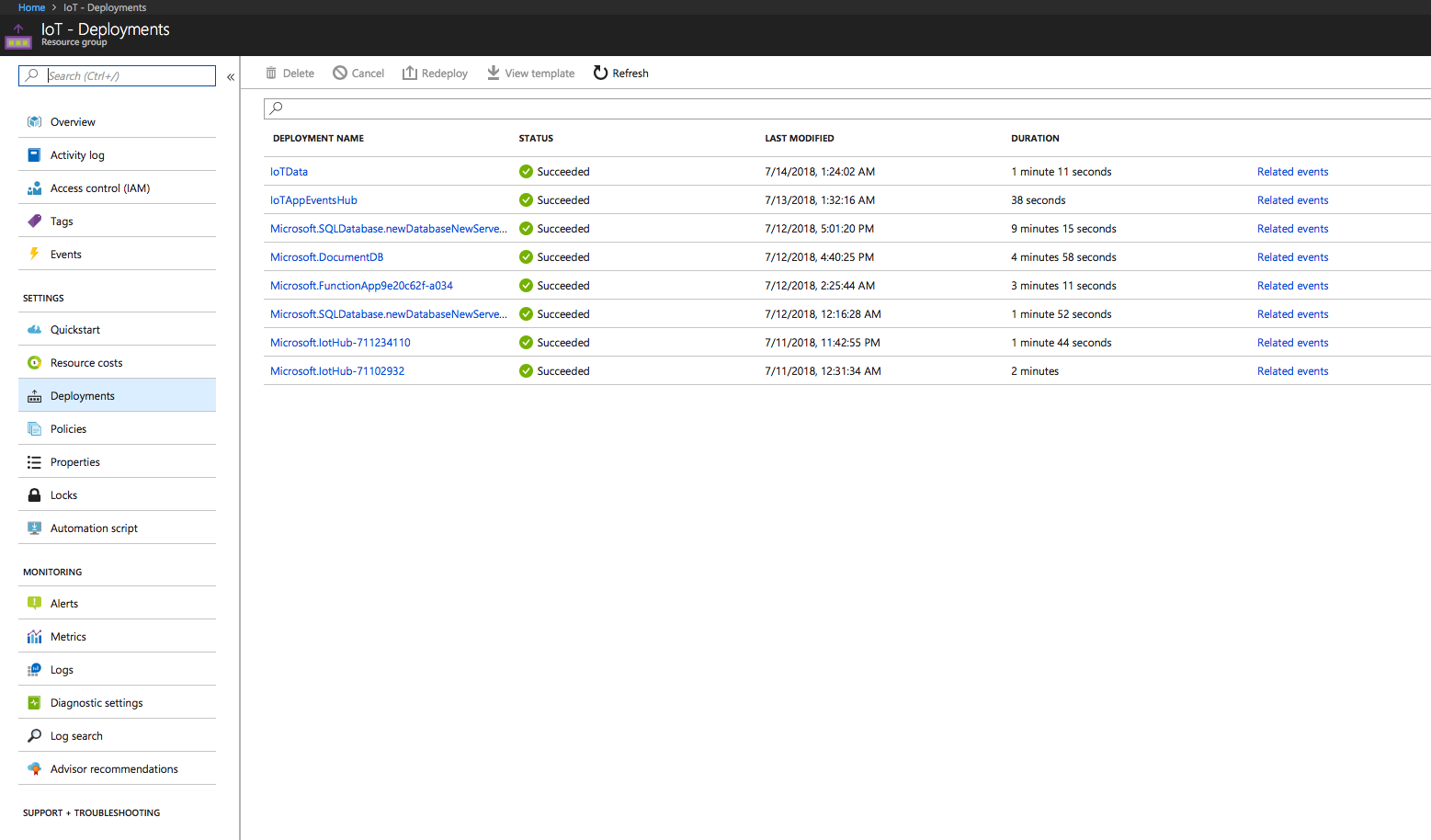Sort by the DEPLOYMENT NAME column header
The height and width of the screenshot is (840, 1431).
click(x=318, y=139)
